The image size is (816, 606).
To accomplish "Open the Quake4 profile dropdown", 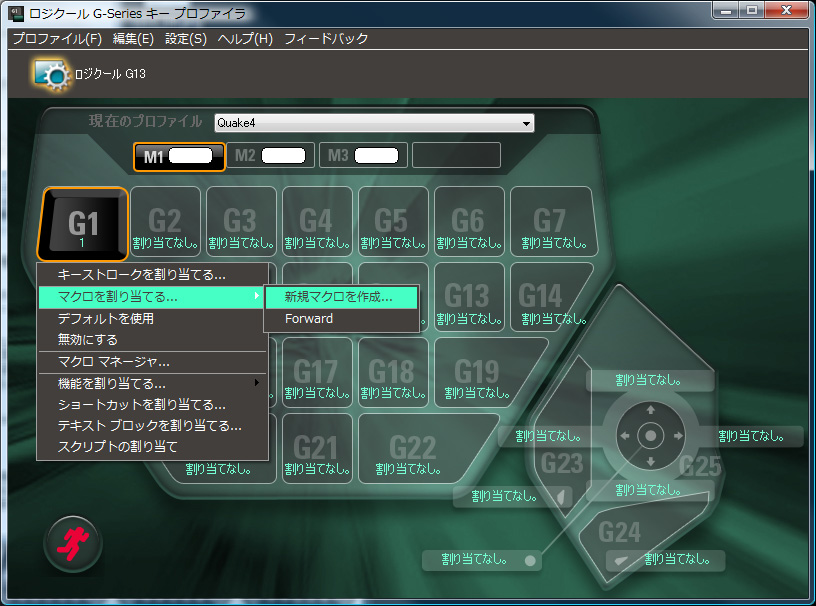I will (x=375, y=123).
